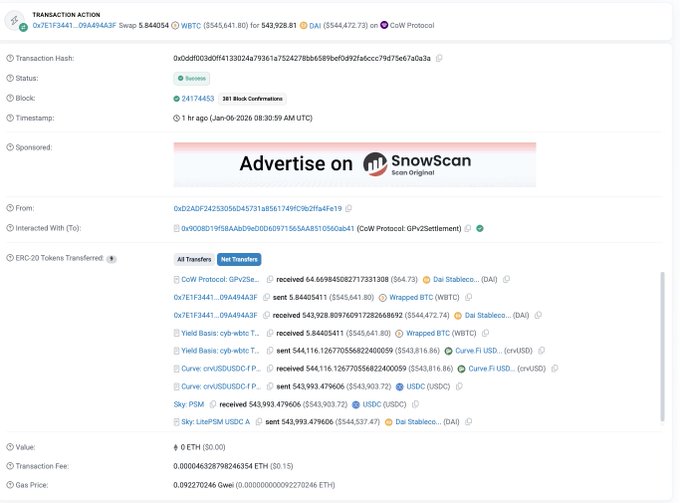Select gas price text 0.092270246 Gwei

[x=203, y=485]
